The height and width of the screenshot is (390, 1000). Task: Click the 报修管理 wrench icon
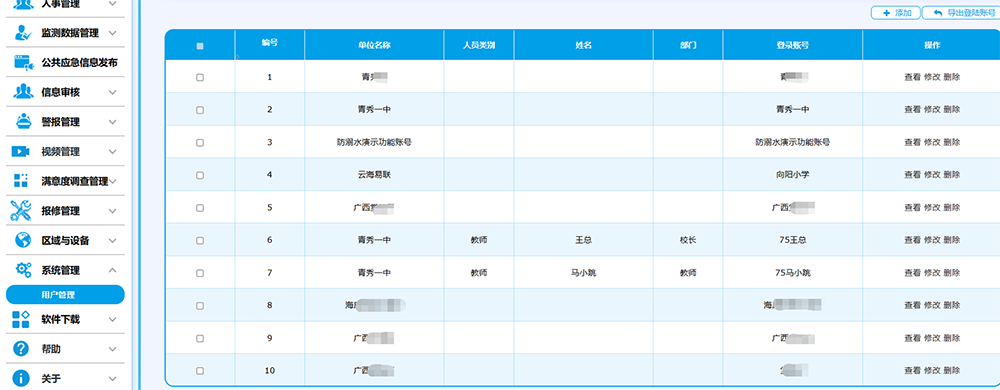[21, 210]
